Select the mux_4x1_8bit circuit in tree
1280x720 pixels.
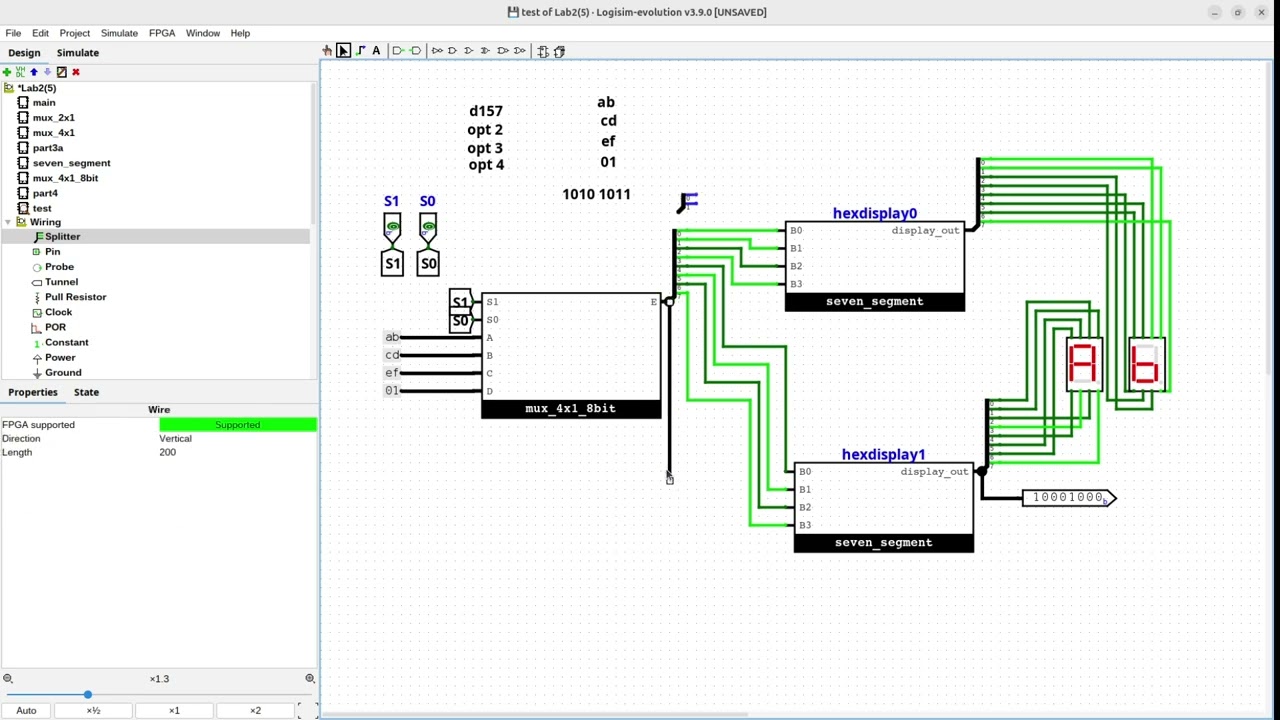[x=65, y=178]
